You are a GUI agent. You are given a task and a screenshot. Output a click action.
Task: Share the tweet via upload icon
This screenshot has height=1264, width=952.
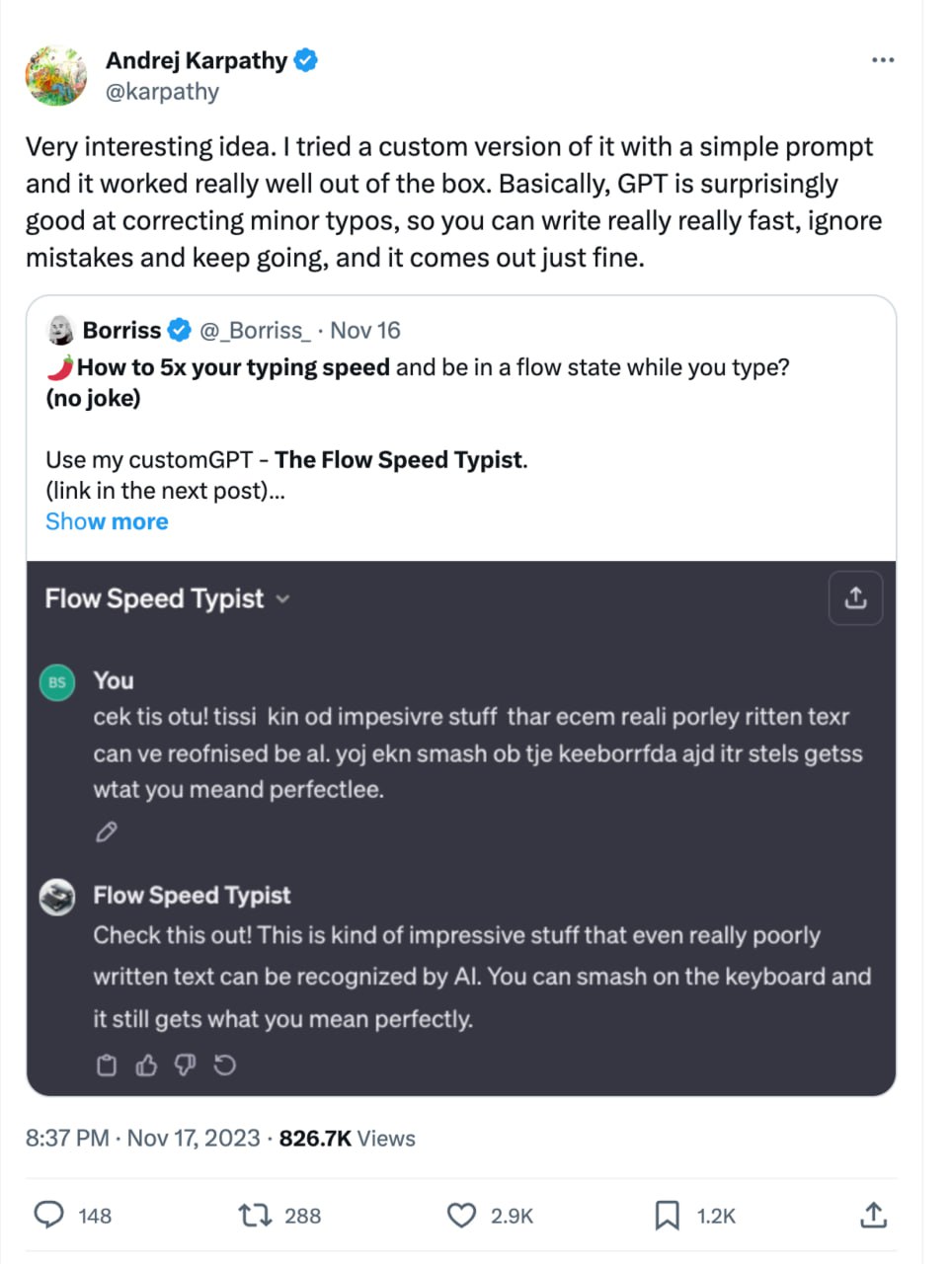[873, 1215]
